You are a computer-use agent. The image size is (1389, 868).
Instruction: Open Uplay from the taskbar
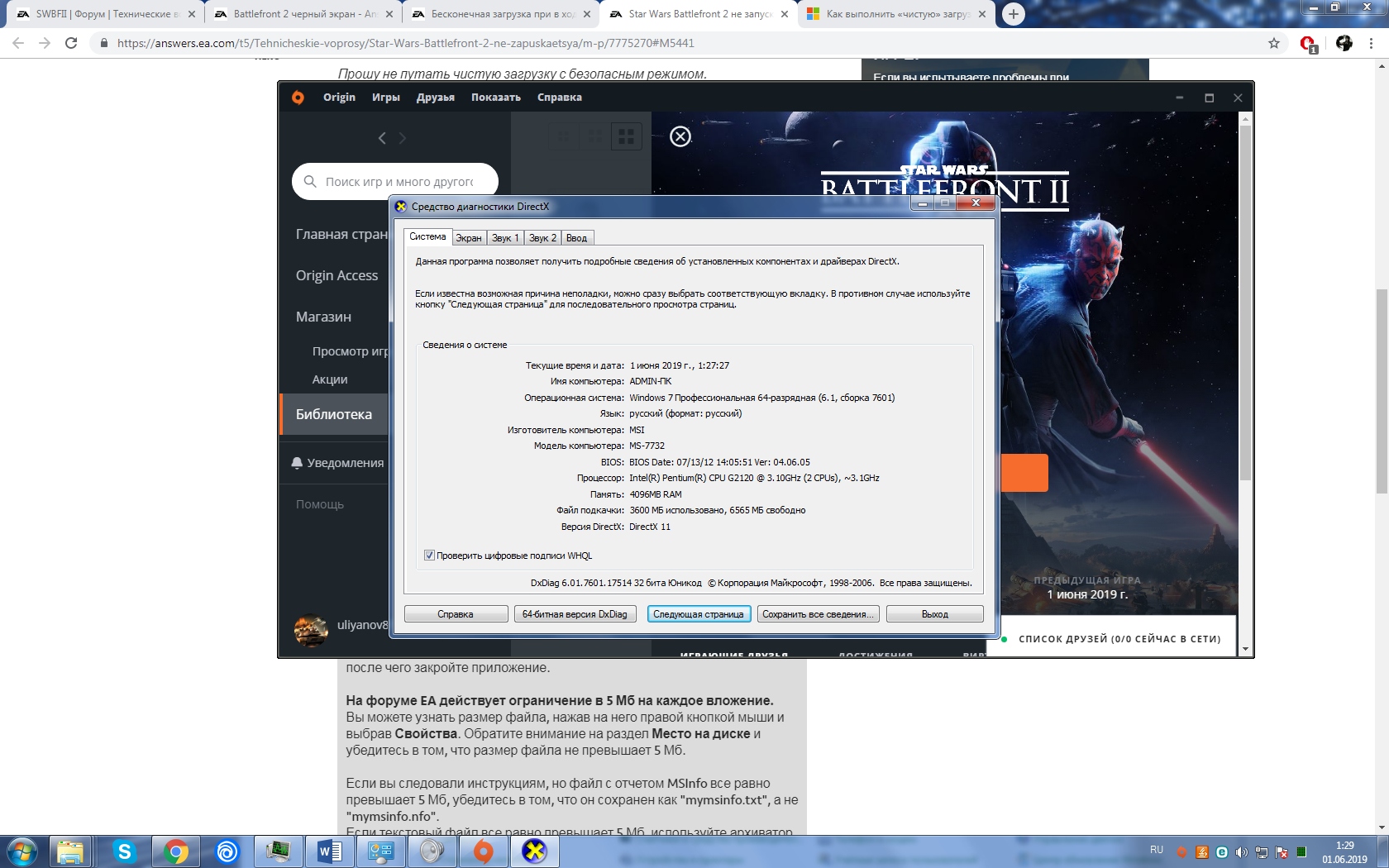227,851
